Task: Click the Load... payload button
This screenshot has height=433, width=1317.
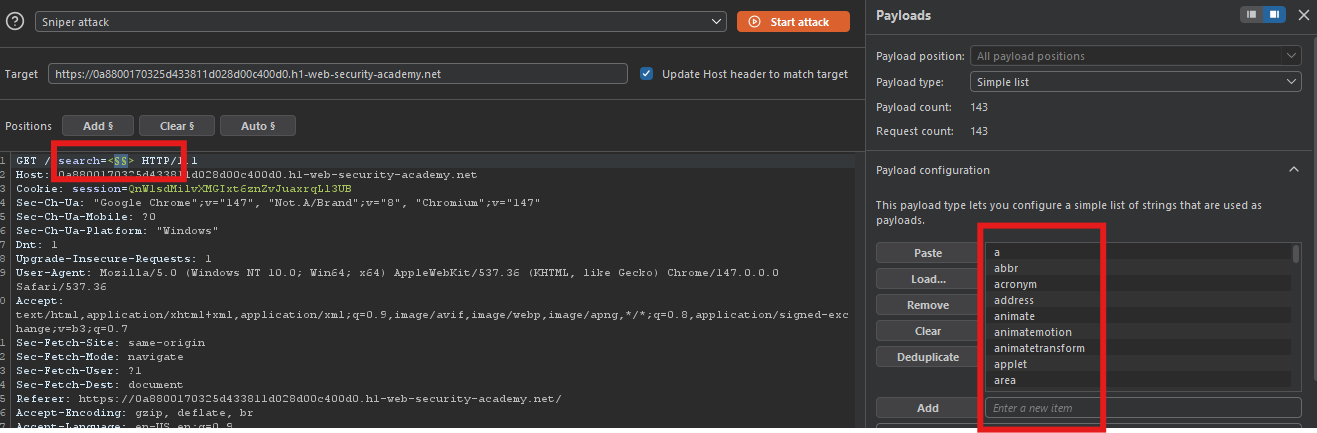Action: coord(928,279)
